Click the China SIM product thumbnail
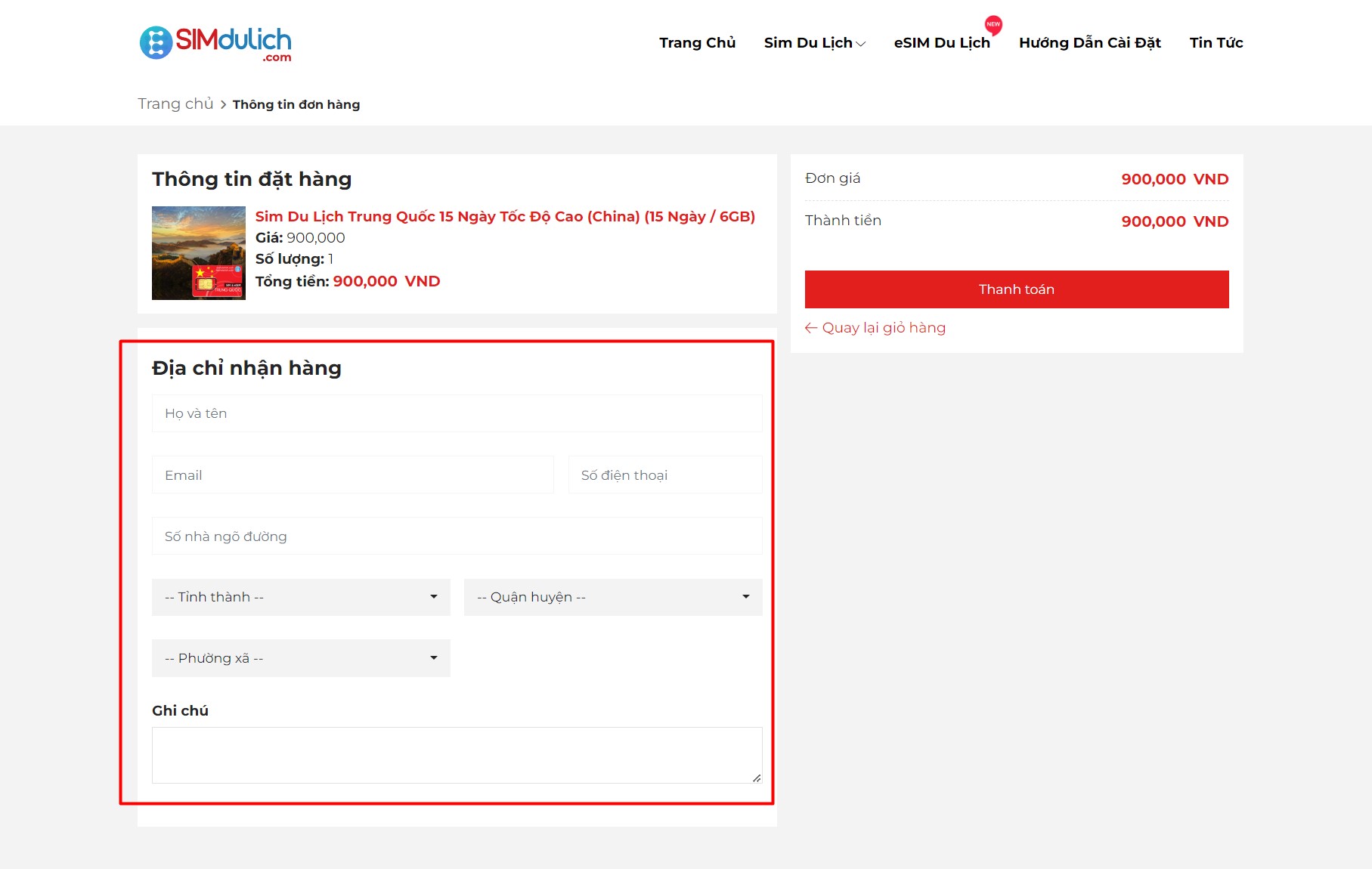 pyautogui.click(x=197, y=252)
